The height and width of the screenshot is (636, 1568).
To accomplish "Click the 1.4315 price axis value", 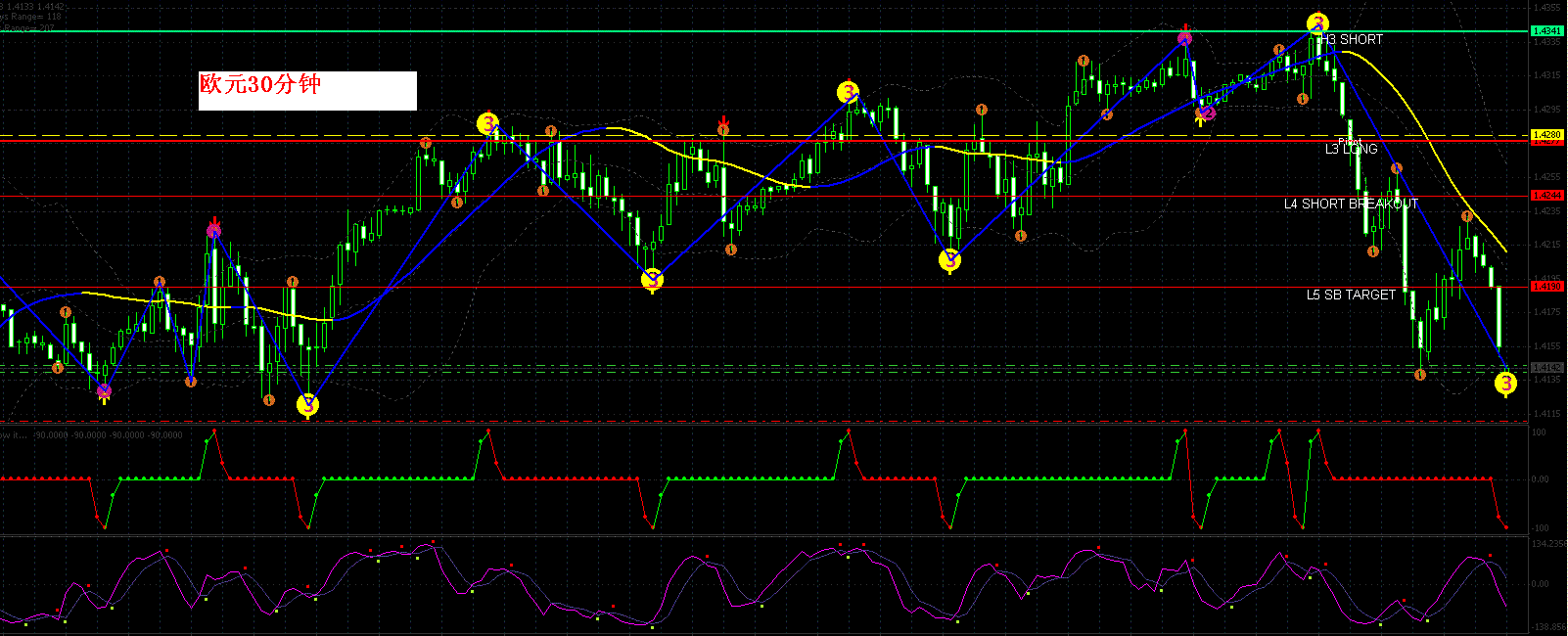I will pyautogui.click(x=1547, y=75).
